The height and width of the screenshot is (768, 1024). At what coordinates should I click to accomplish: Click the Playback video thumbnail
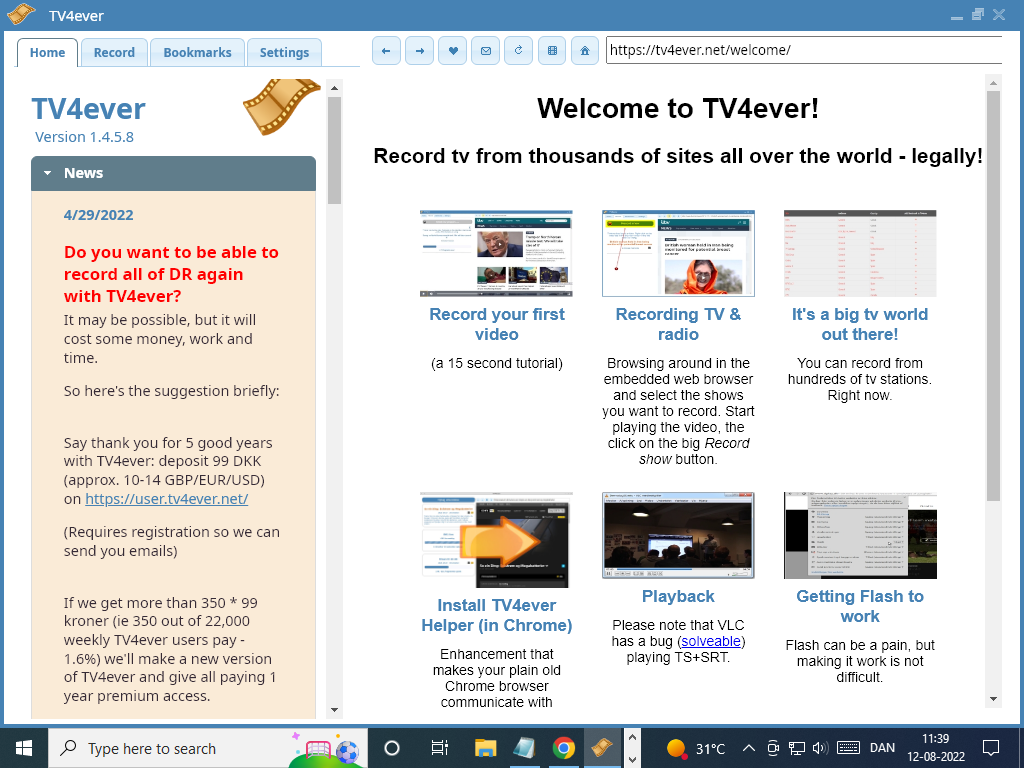point(679,536)
